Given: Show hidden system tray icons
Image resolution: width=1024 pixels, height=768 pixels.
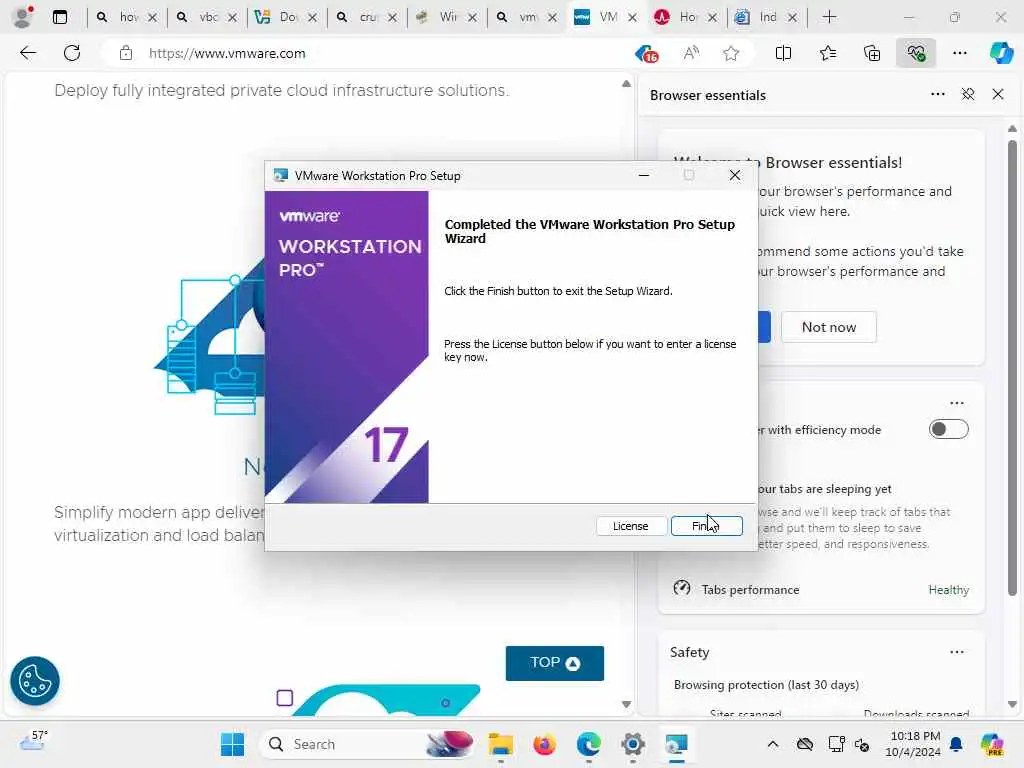Looking at the screenshot, I should [773, 744].
